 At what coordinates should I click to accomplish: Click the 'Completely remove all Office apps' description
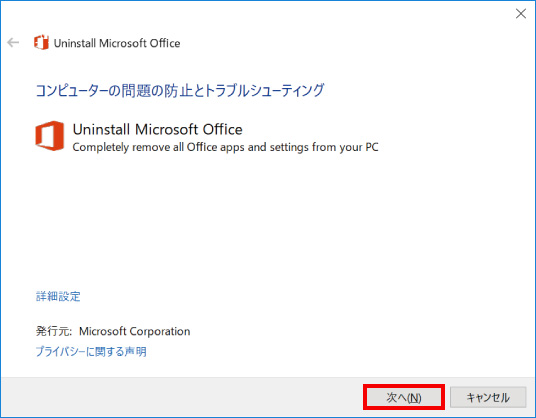click(x=225, y=147)
